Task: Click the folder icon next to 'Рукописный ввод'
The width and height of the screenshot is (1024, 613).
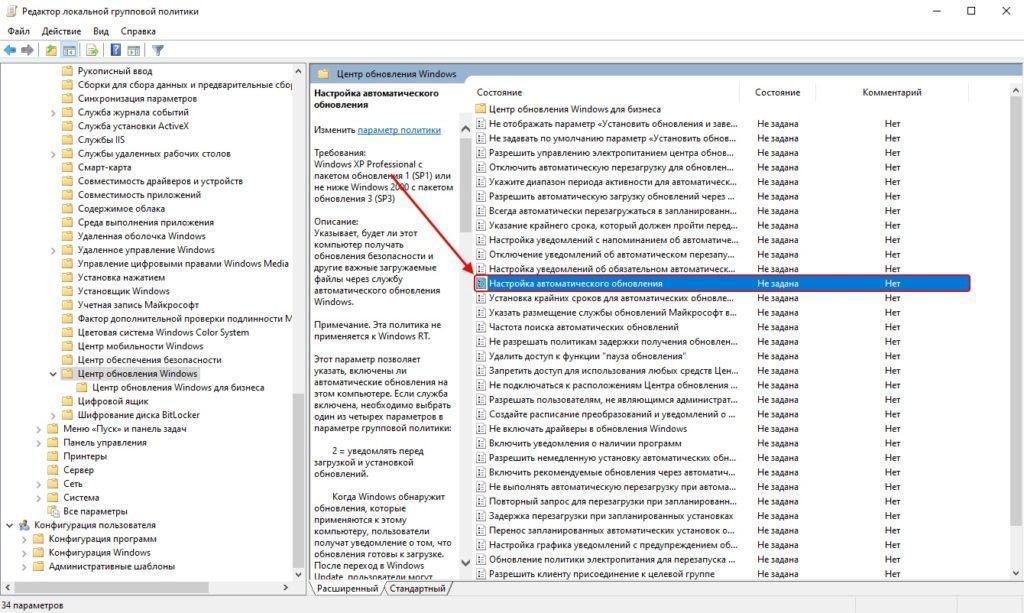Action: (x=67, y=71)
